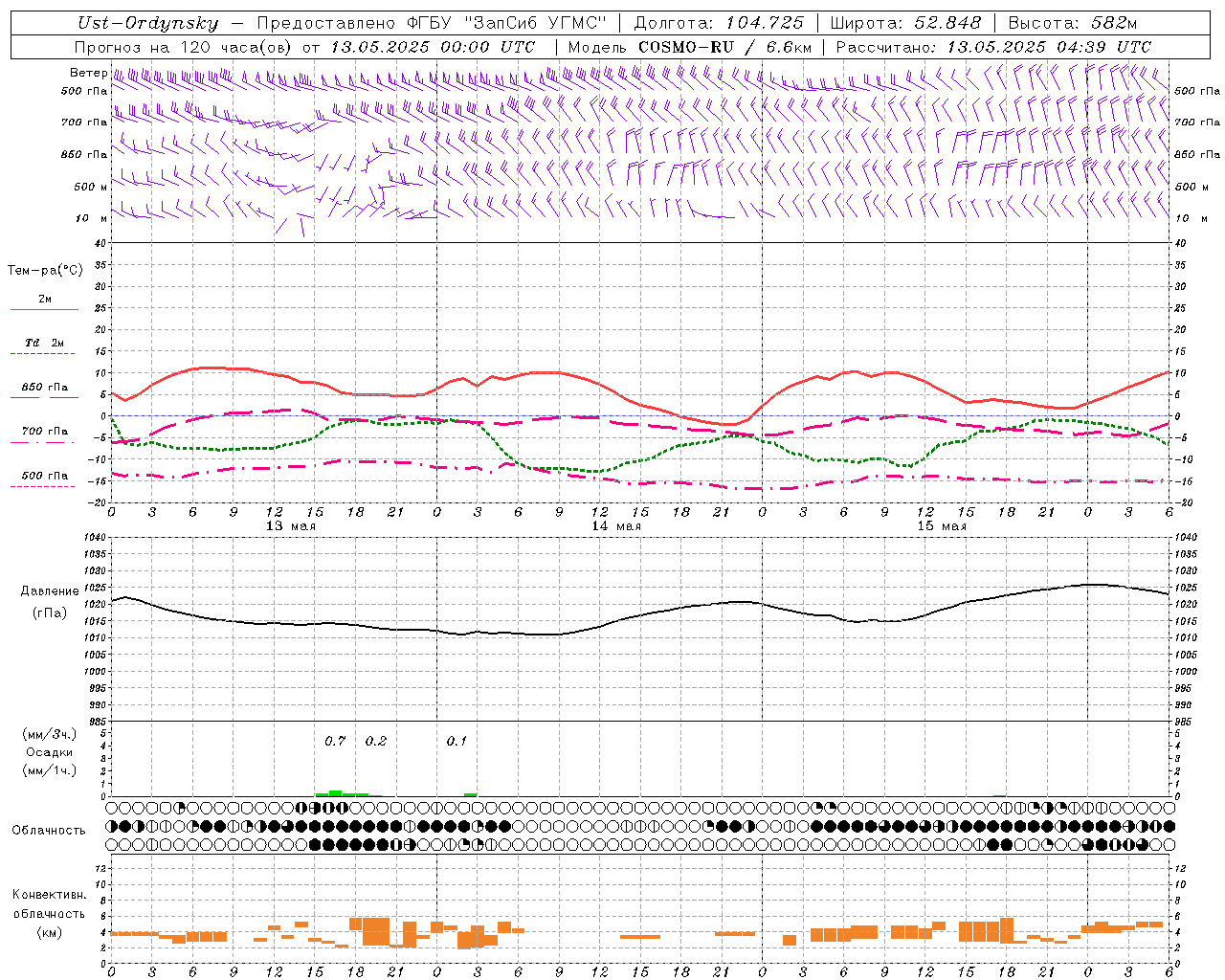Click the station name Ust-Ordynsky
Viewport: 1225px width, 980px height.
click(147, 23)
